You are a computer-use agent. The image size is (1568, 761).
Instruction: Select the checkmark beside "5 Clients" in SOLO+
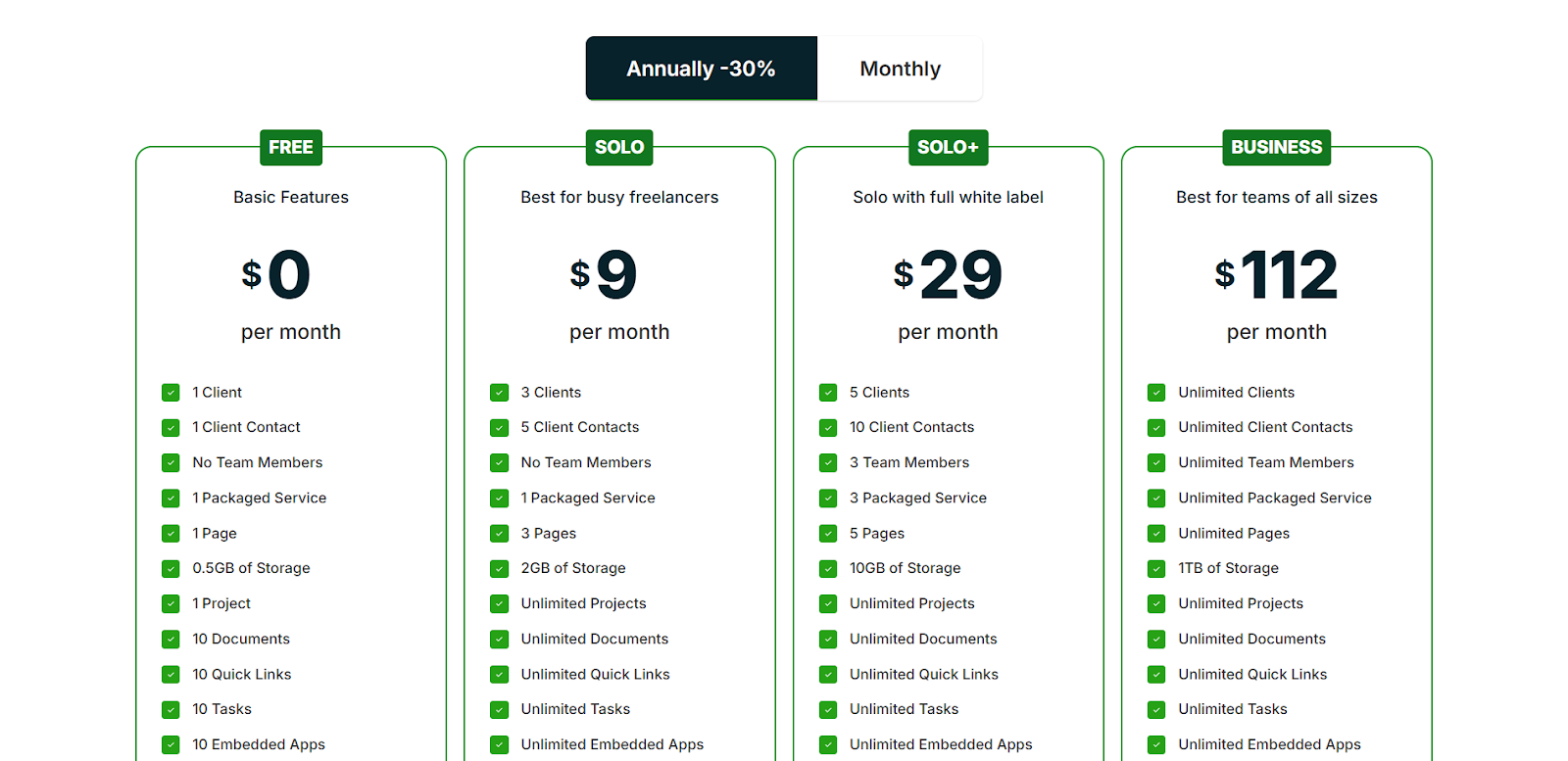click(827, 392)
